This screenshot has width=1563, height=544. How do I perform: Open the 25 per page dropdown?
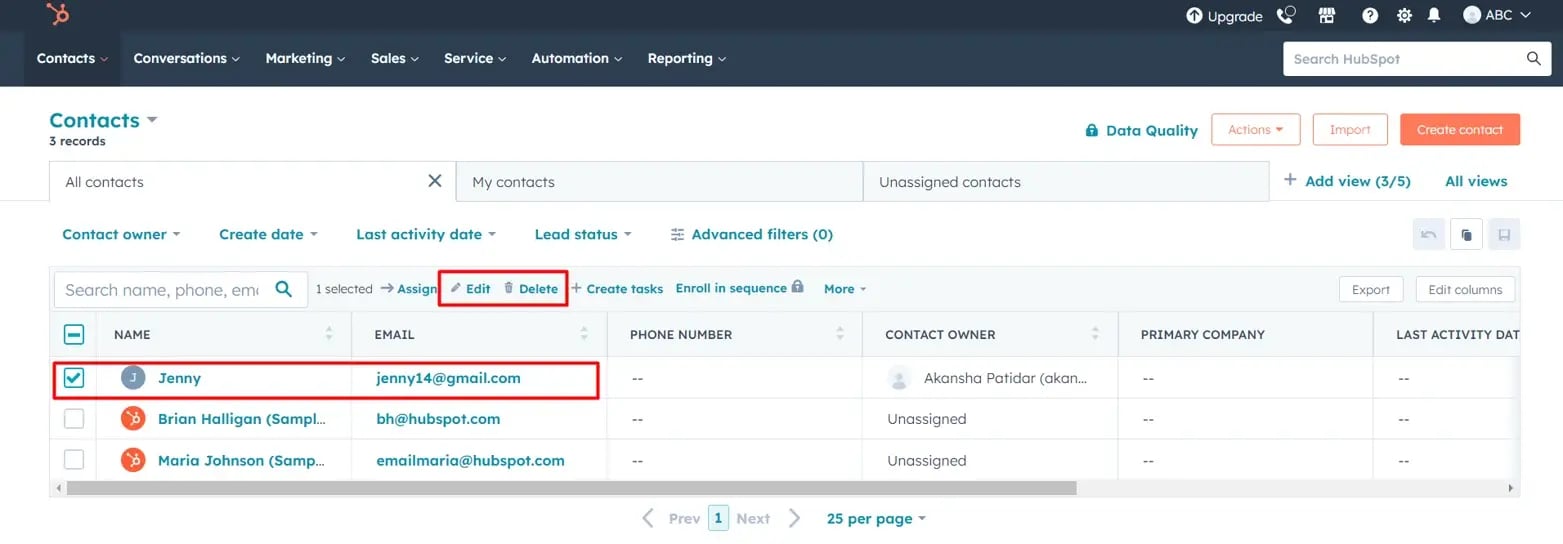(876, 518)
